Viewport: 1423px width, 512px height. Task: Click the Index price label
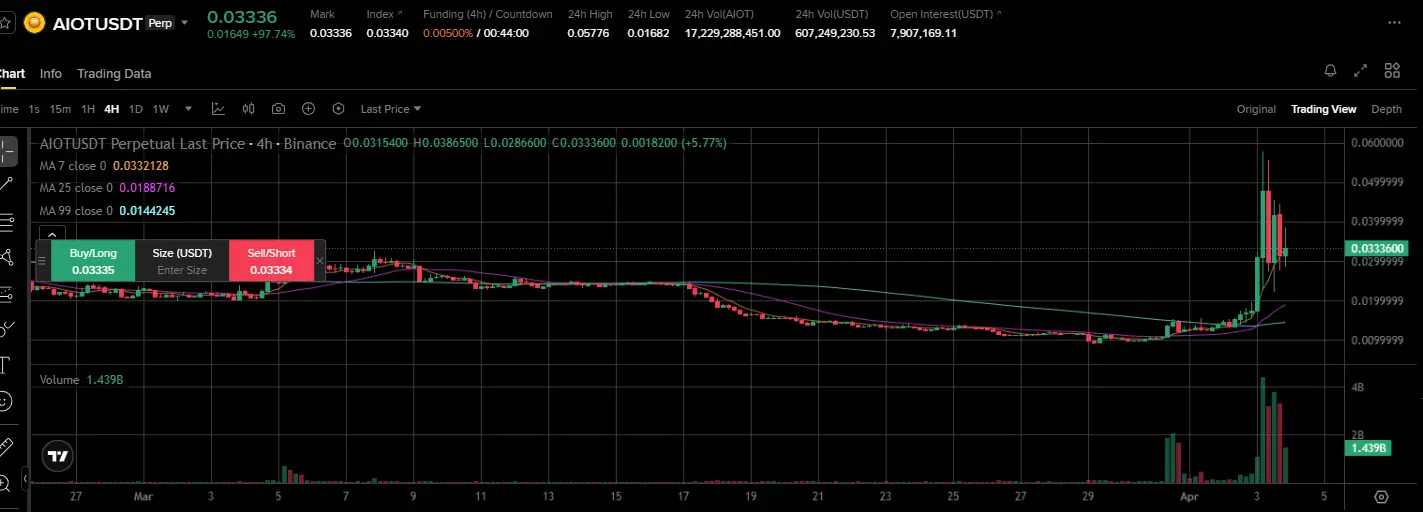[x=380, y=14]
